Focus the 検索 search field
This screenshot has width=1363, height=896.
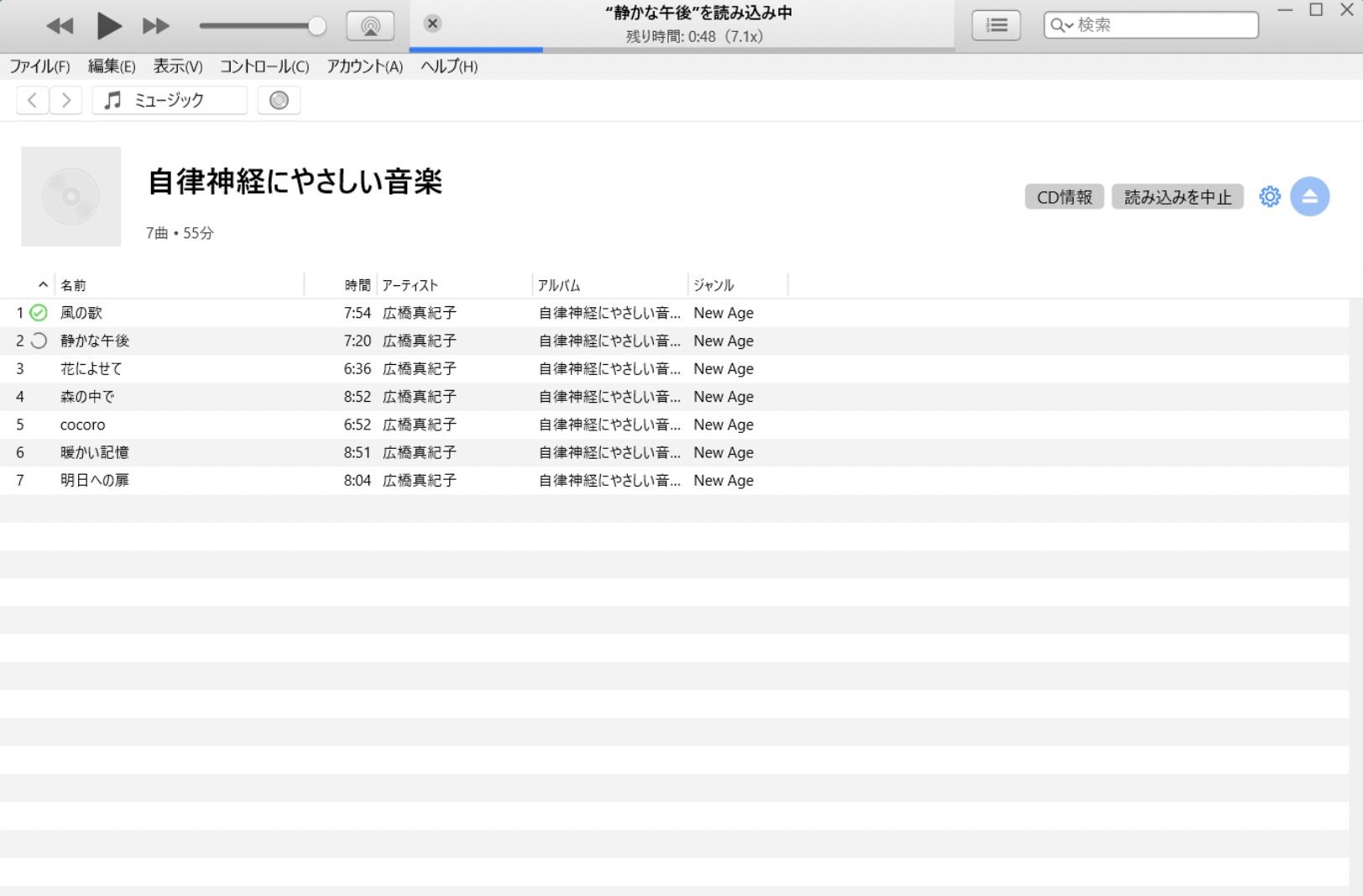[x=1151, y=25]
